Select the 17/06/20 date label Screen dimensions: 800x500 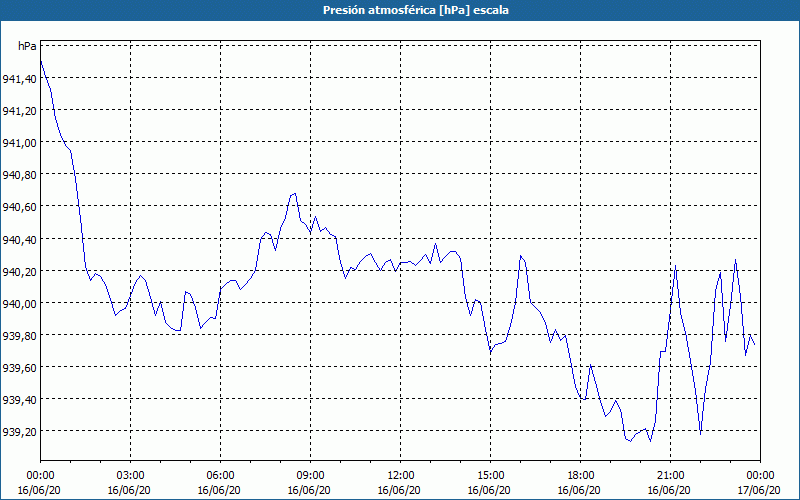point(759,490)
